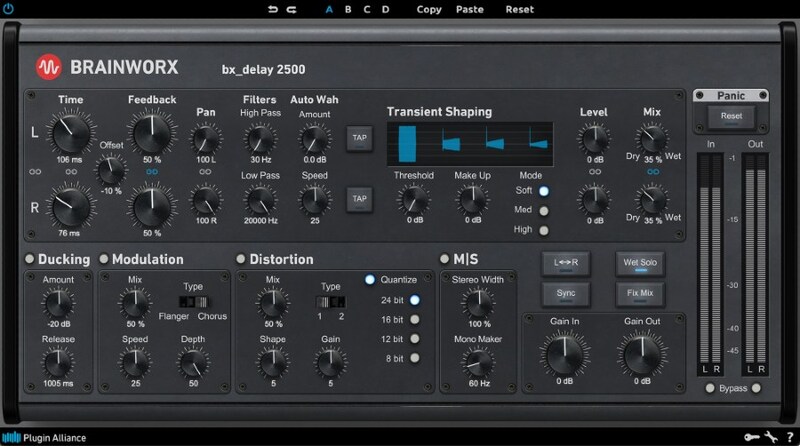Image resolution: width=800 pixels, height=446 pixels.
Task: Click the power icon in the top bar
Action: 11,9
